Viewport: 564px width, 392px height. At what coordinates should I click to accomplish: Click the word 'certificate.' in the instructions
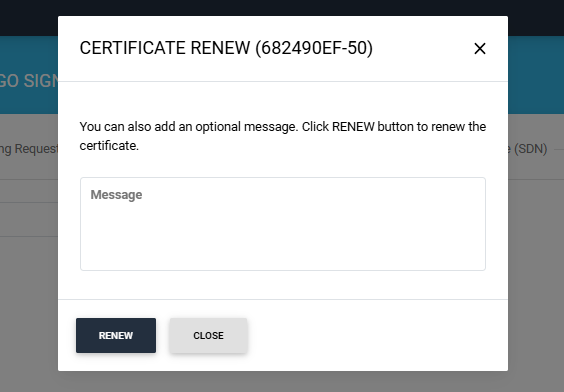click(x=109, y=146)
